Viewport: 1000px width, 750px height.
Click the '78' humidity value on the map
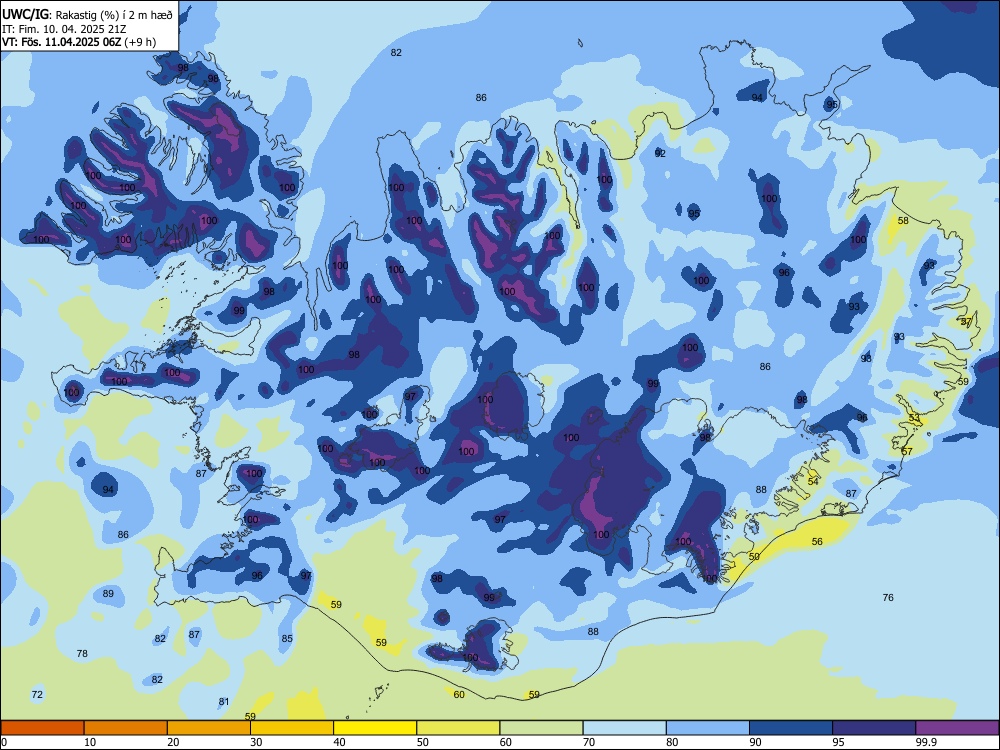(x=82, y=653)
